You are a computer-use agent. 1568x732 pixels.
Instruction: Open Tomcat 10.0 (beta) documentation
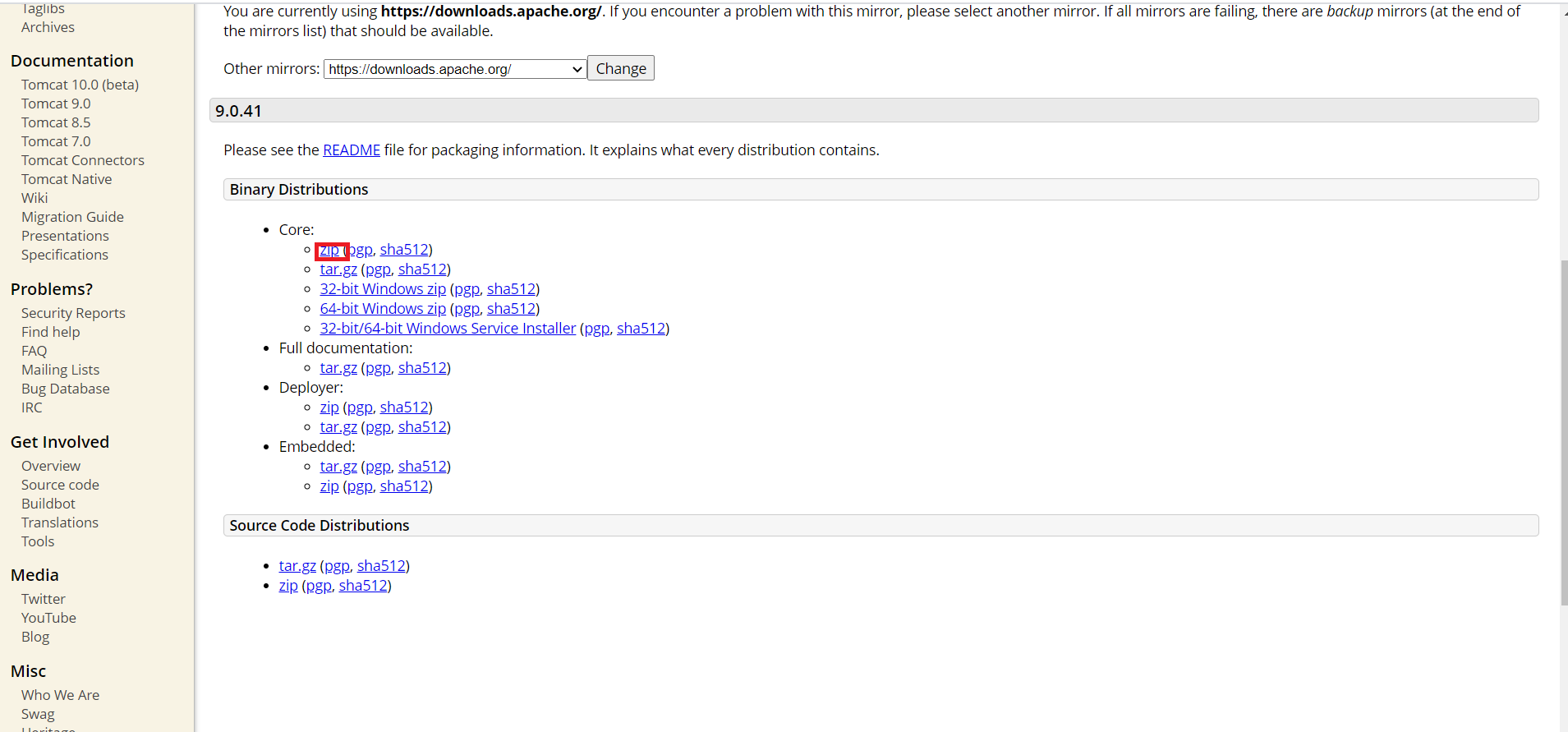coord(80,85)
